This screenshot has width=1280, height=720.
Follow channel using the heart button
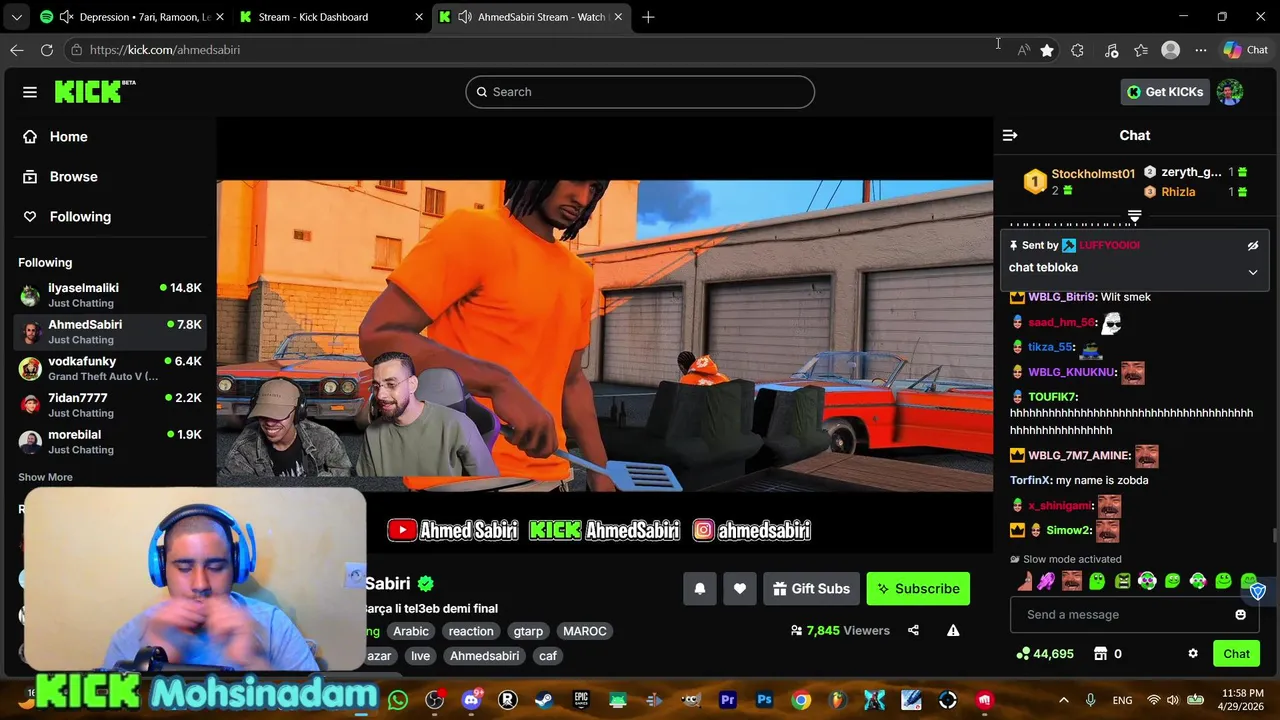coord(740,589)
